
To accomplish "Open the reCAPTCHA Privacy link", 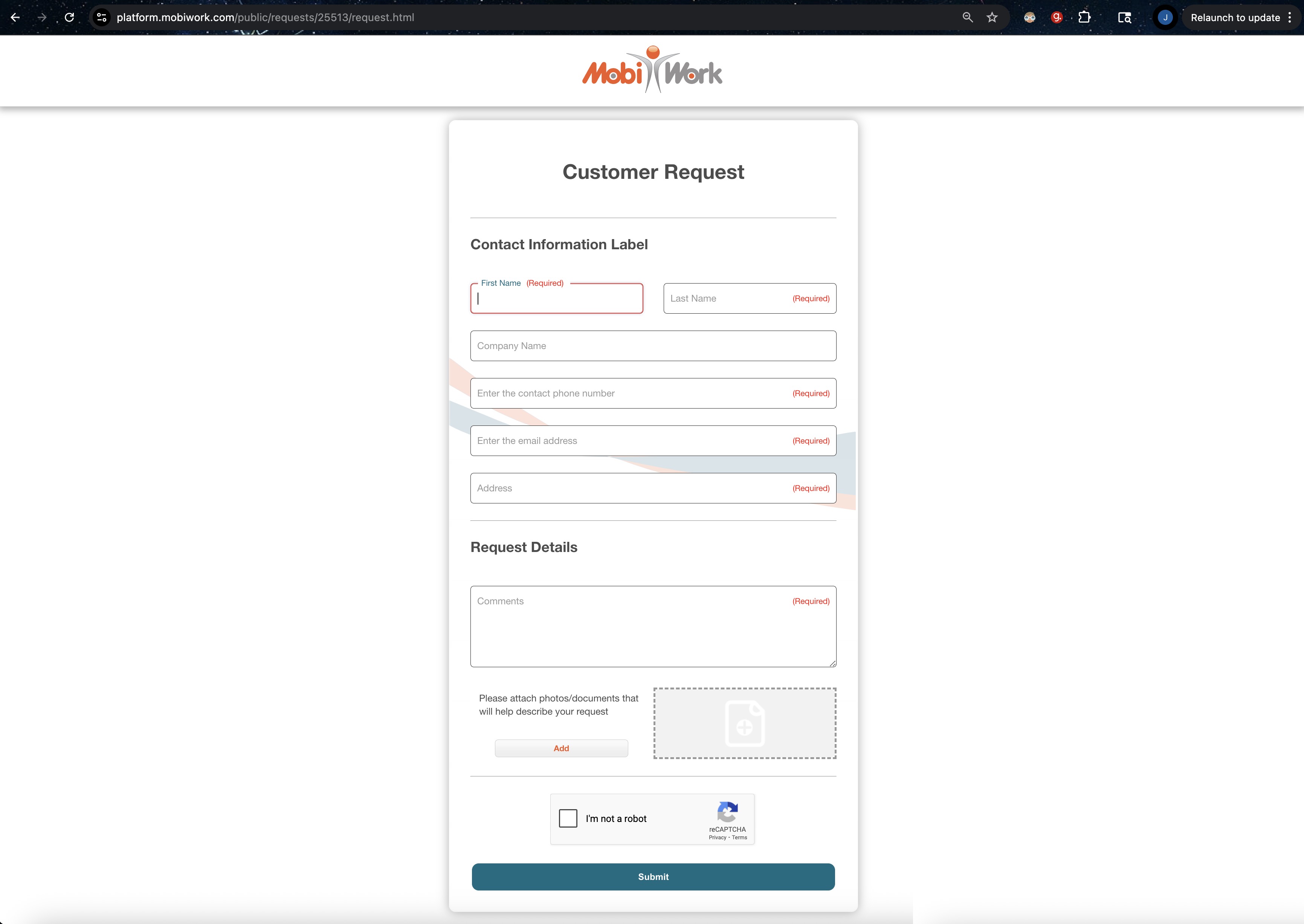I will pos(717,837).
